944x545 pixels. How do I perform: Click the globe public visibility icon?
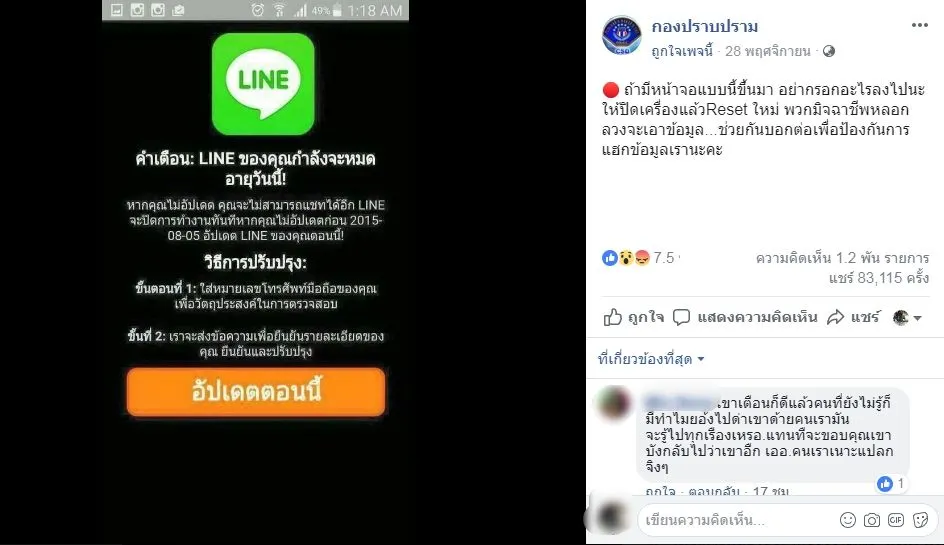(829, 51)
